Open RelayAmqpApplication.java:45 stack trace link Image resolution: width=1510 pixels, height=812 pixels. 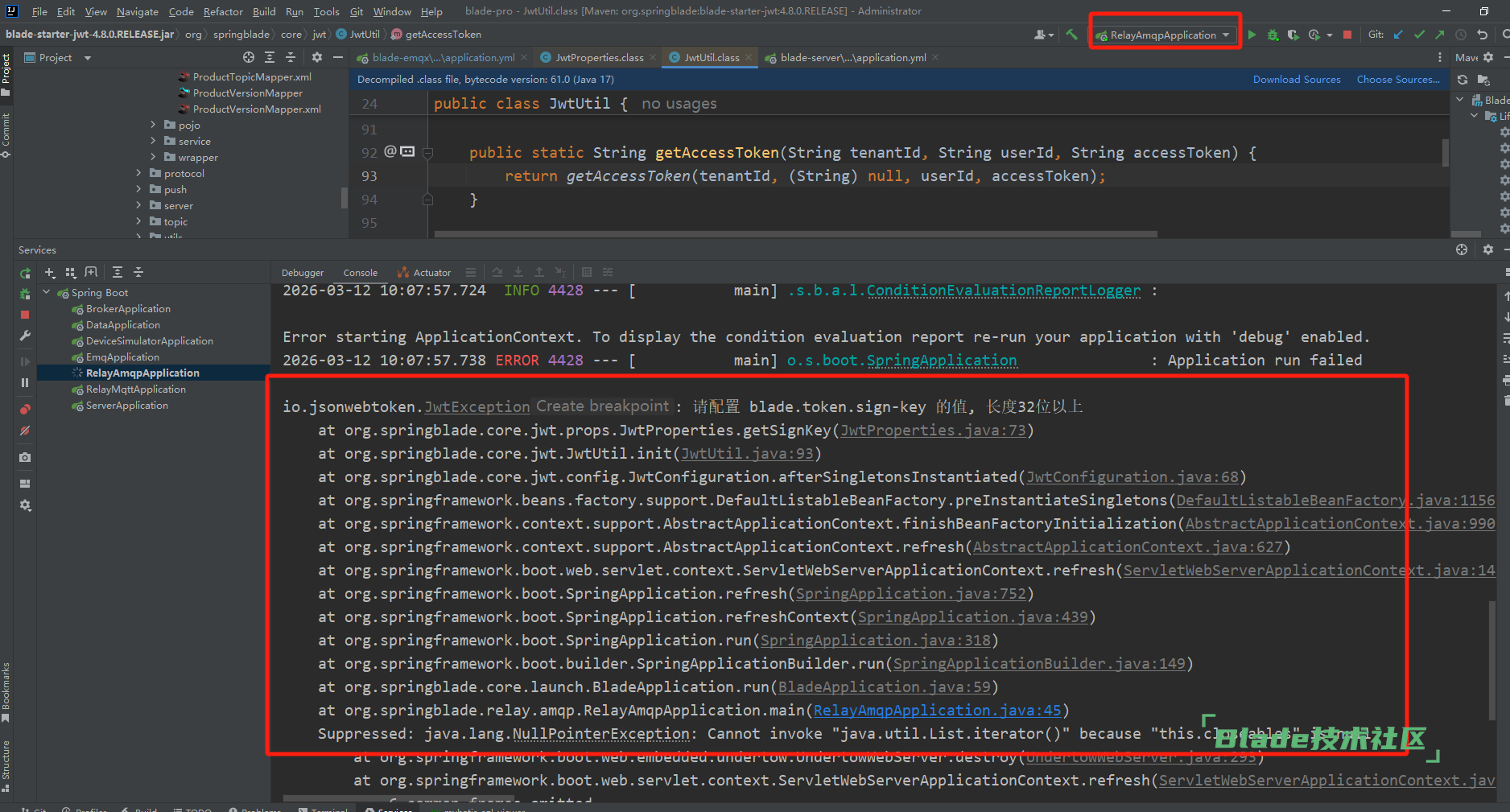point(937,710)
